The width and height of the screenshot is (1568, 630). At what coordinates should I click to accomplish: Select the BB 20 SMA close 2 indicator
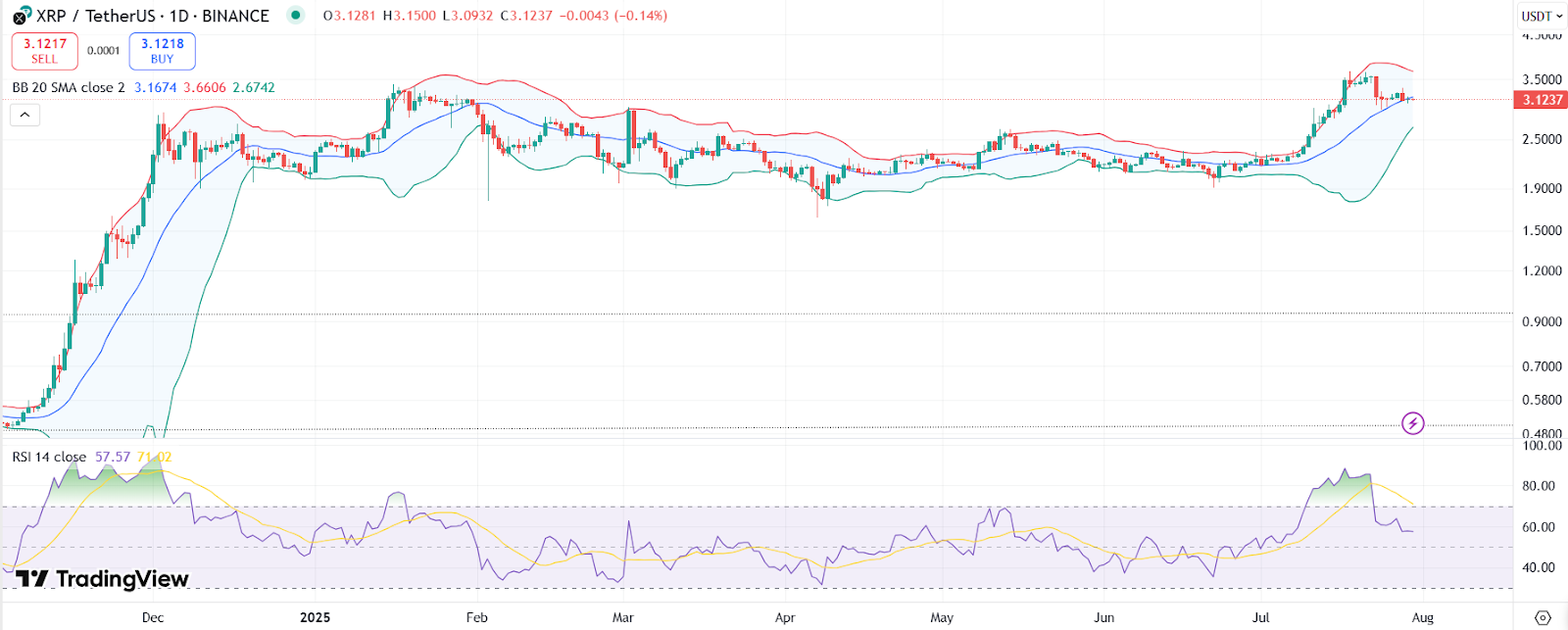pyautogui.click(x=69, y=87)
